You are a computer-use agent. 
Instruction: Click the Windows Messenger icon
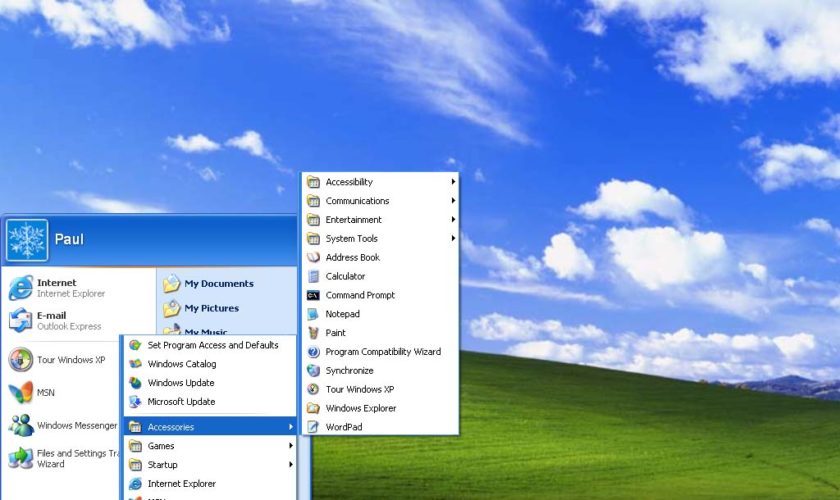click(21, 425)
